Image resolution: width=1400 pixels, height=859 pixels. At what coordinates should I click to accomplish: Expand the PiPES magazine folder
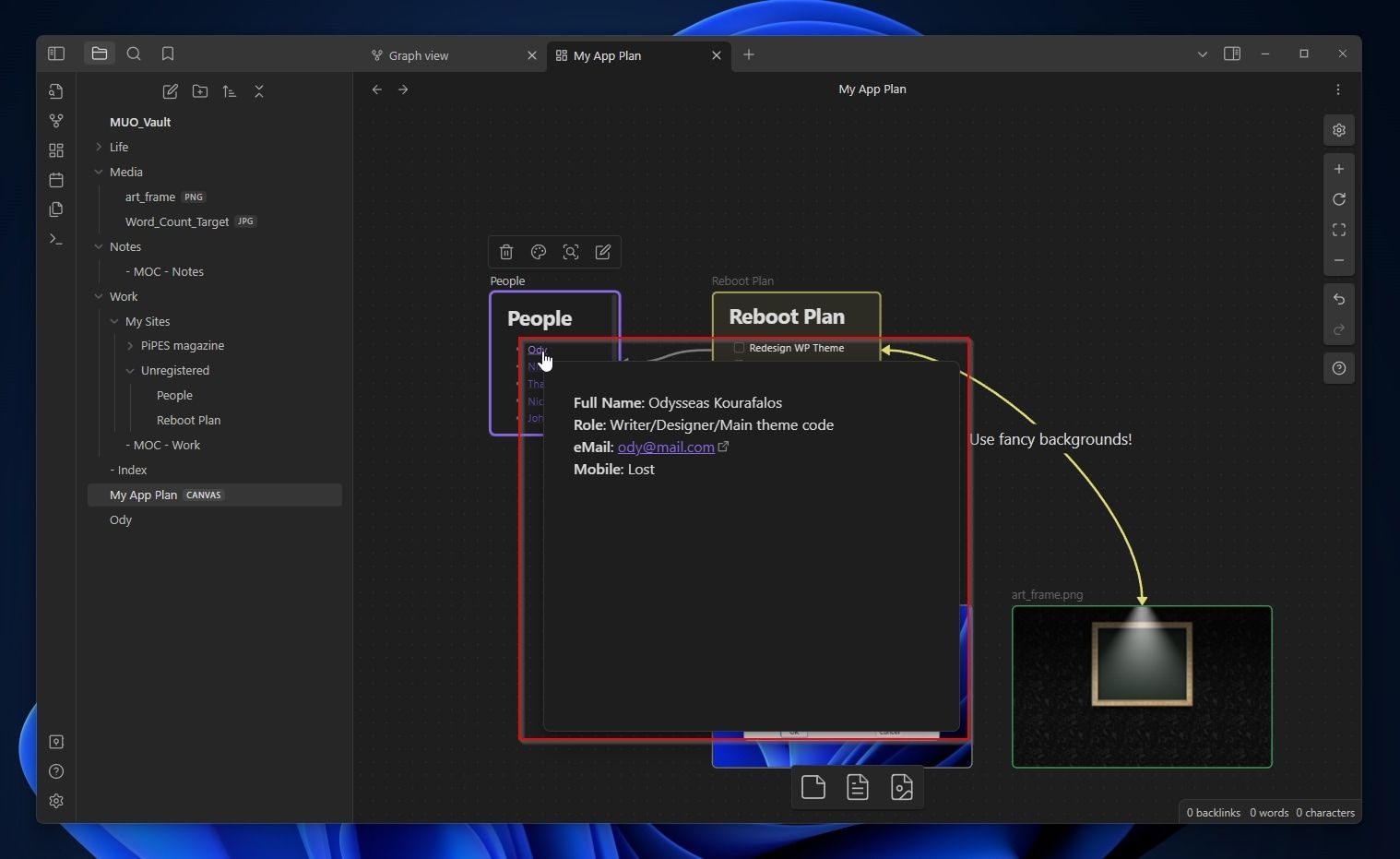point(130,345)
